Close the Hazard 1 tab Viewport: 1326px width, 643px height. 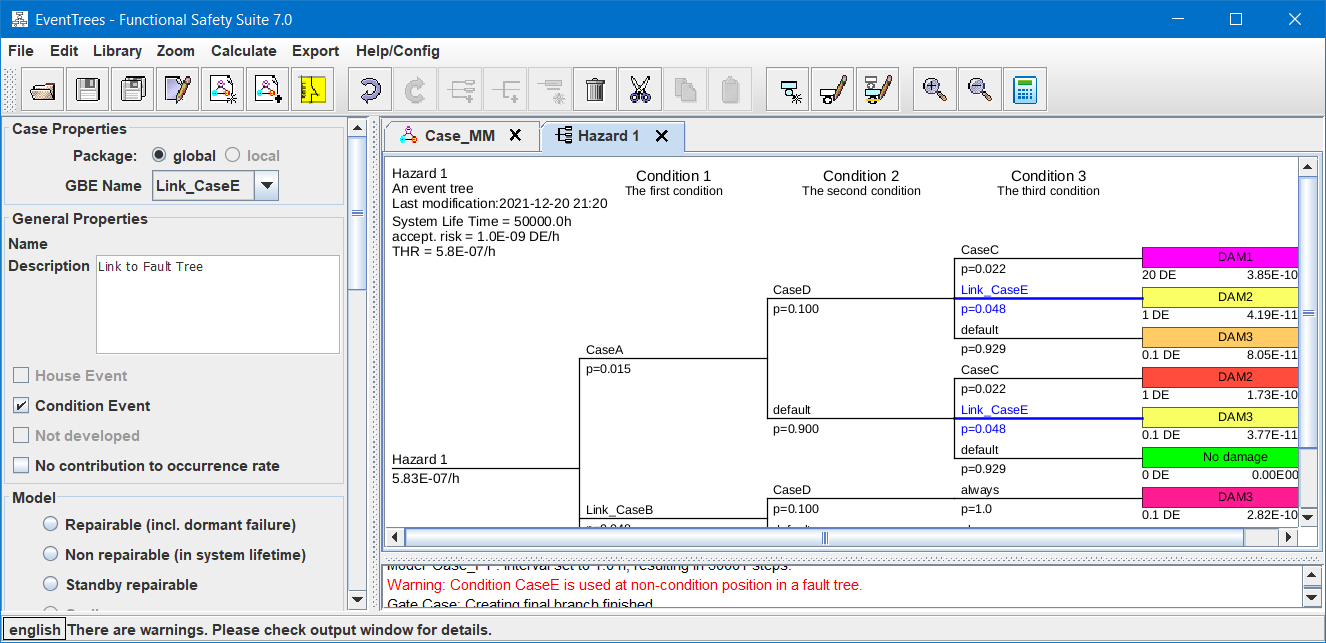click(662, 136)
